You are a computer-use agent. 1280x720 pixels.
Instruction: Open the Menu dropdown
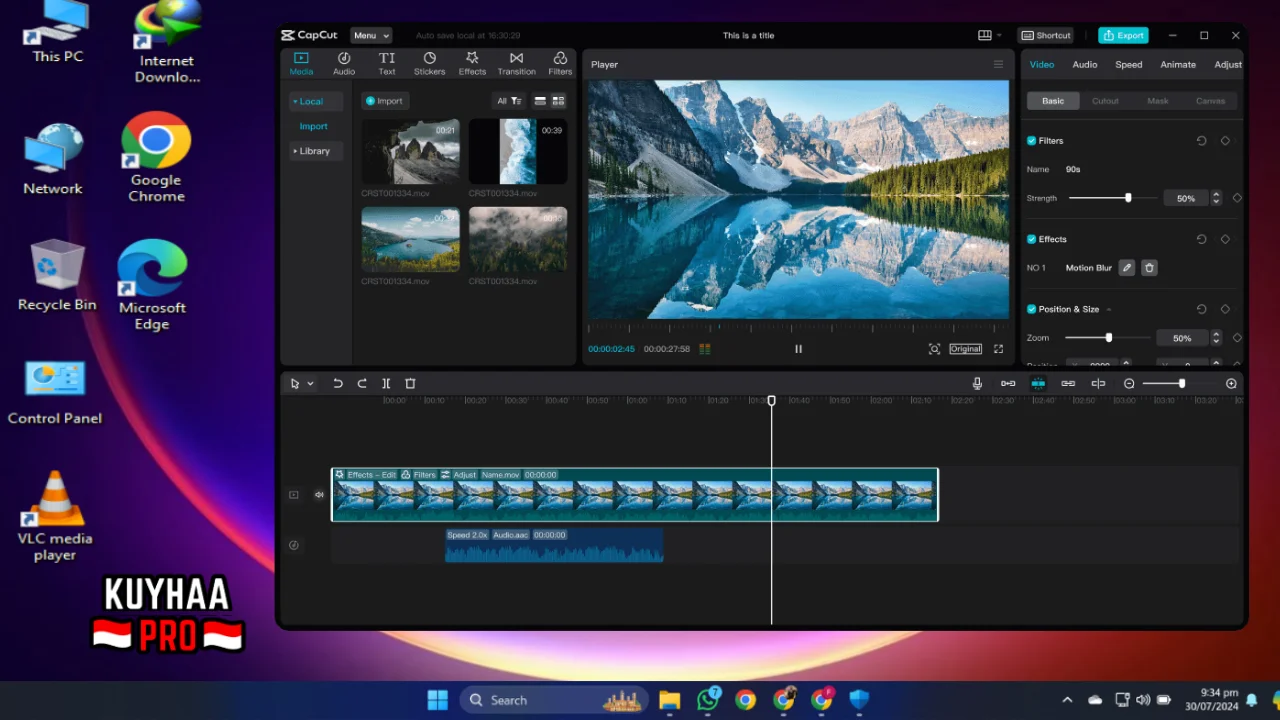pos(371,35)
